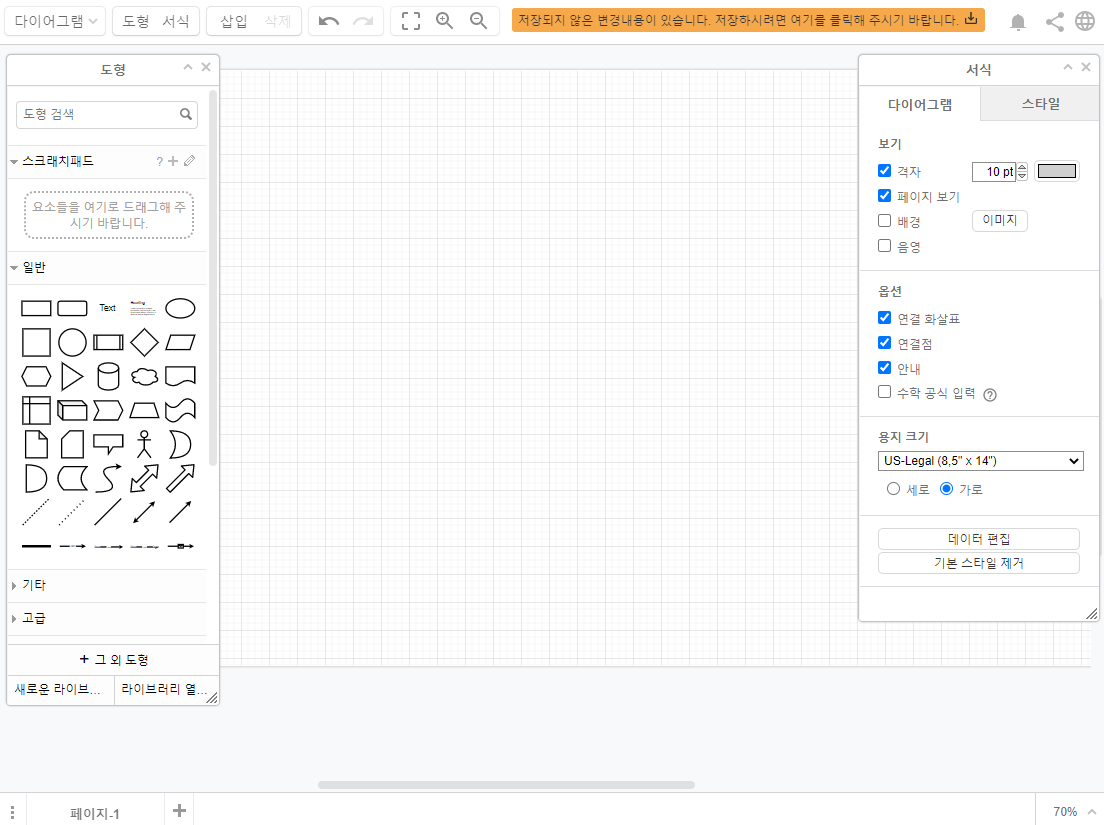The height and width of the screenshot is (825, 1104).
Task: Open the language globe icon
Action: [1085, 22]
